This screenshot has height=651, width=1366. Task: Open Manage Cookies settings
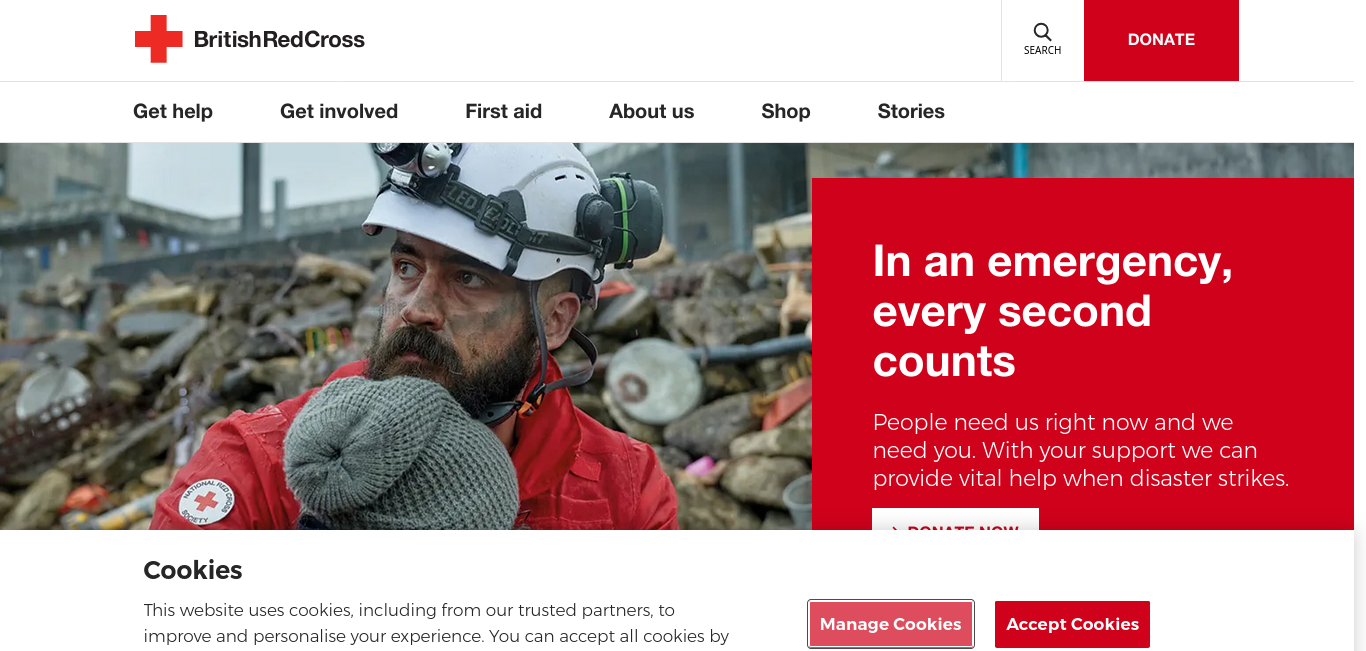[x=891, y=624]
